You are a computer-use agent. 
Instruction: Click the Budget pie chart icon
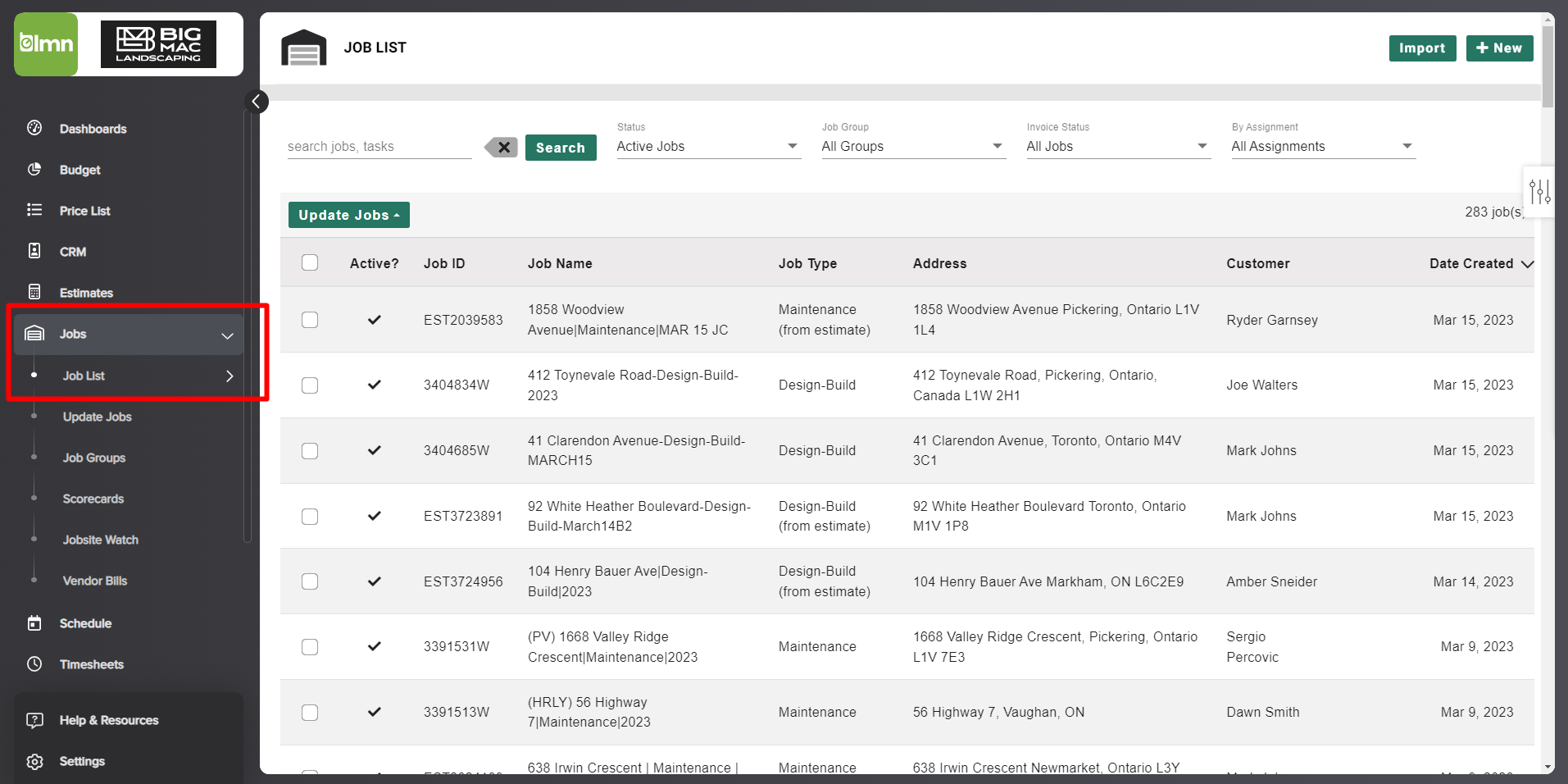(34, 169)
